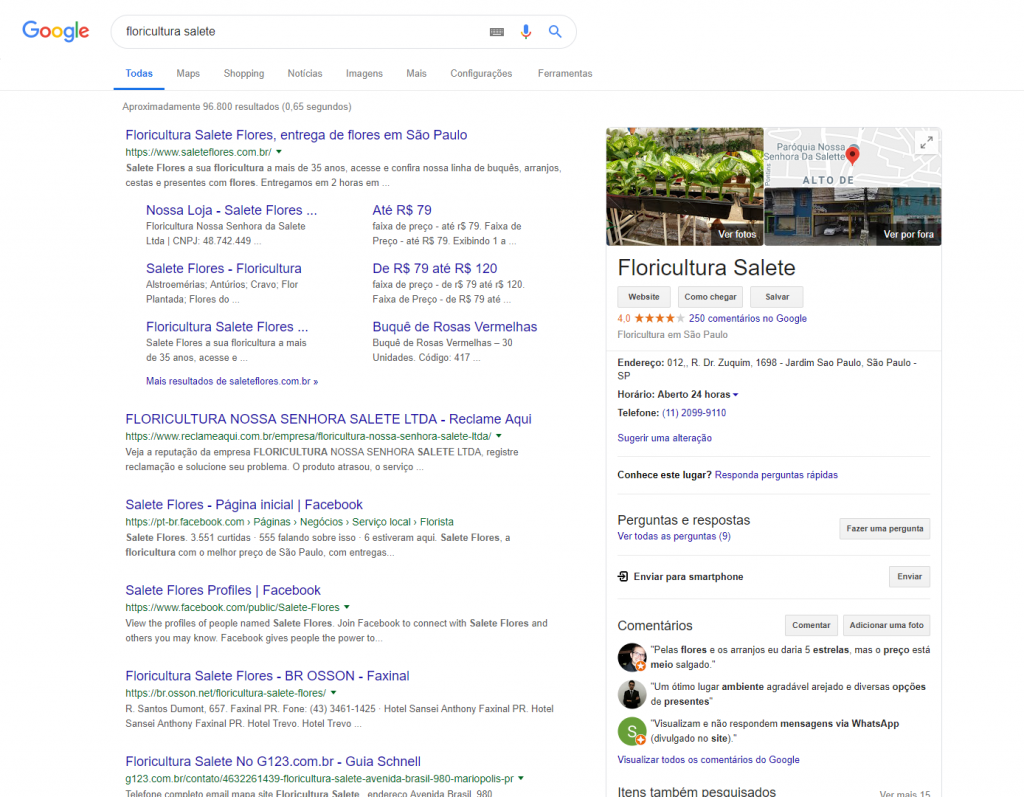Switch to Maps tab

tap(188, 73)
